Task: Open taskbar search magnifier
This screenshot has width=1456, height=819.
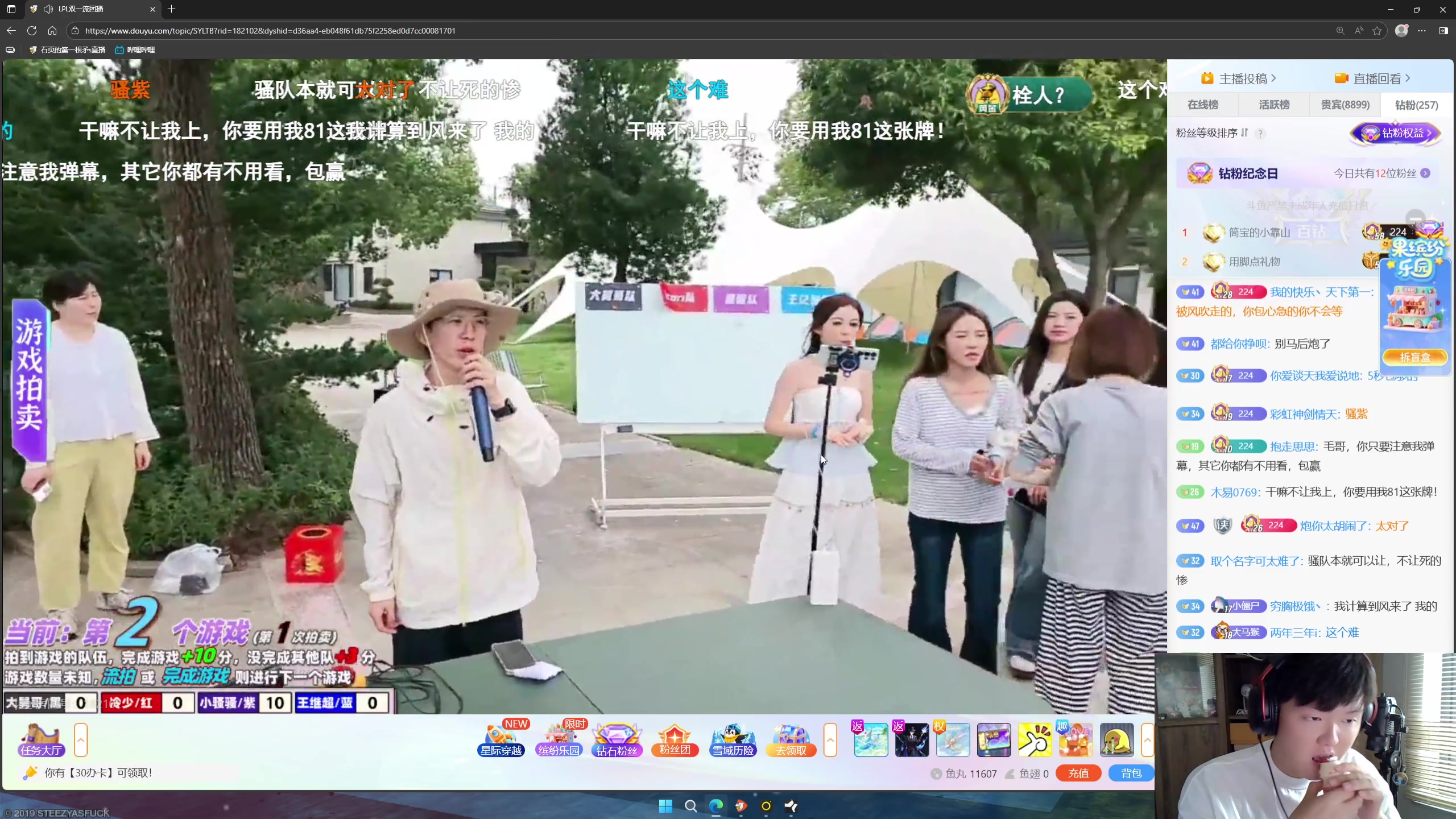Action: [x=690, y=806]
